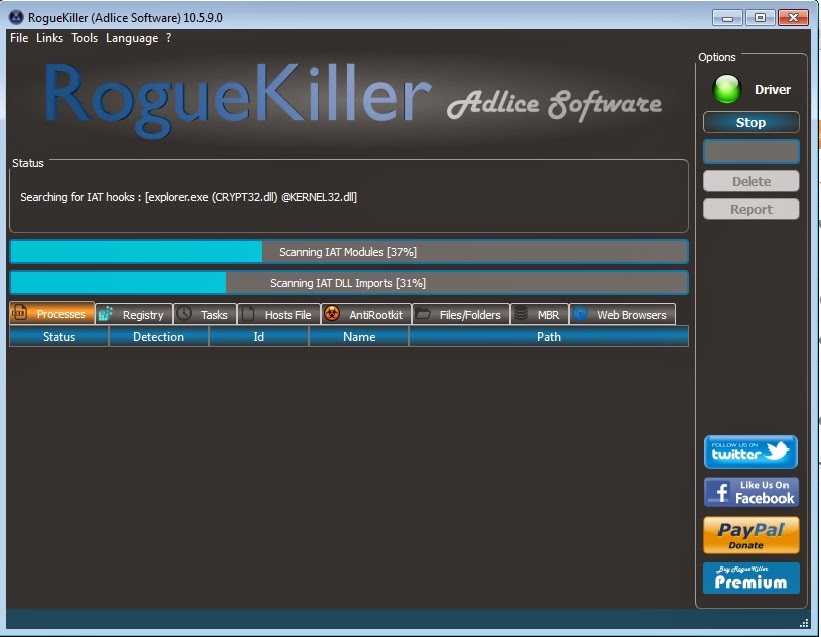Select the Processes tab

[52, 313]
